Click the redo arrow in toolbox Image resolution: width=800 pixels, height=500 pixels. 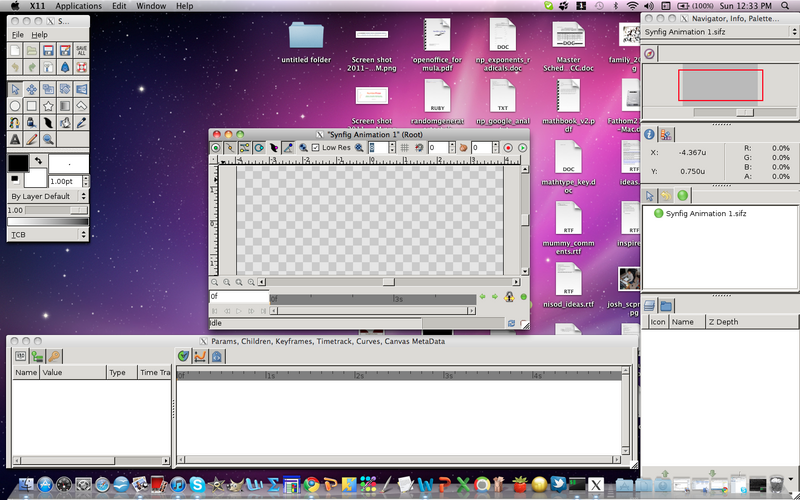pos(32,67)
